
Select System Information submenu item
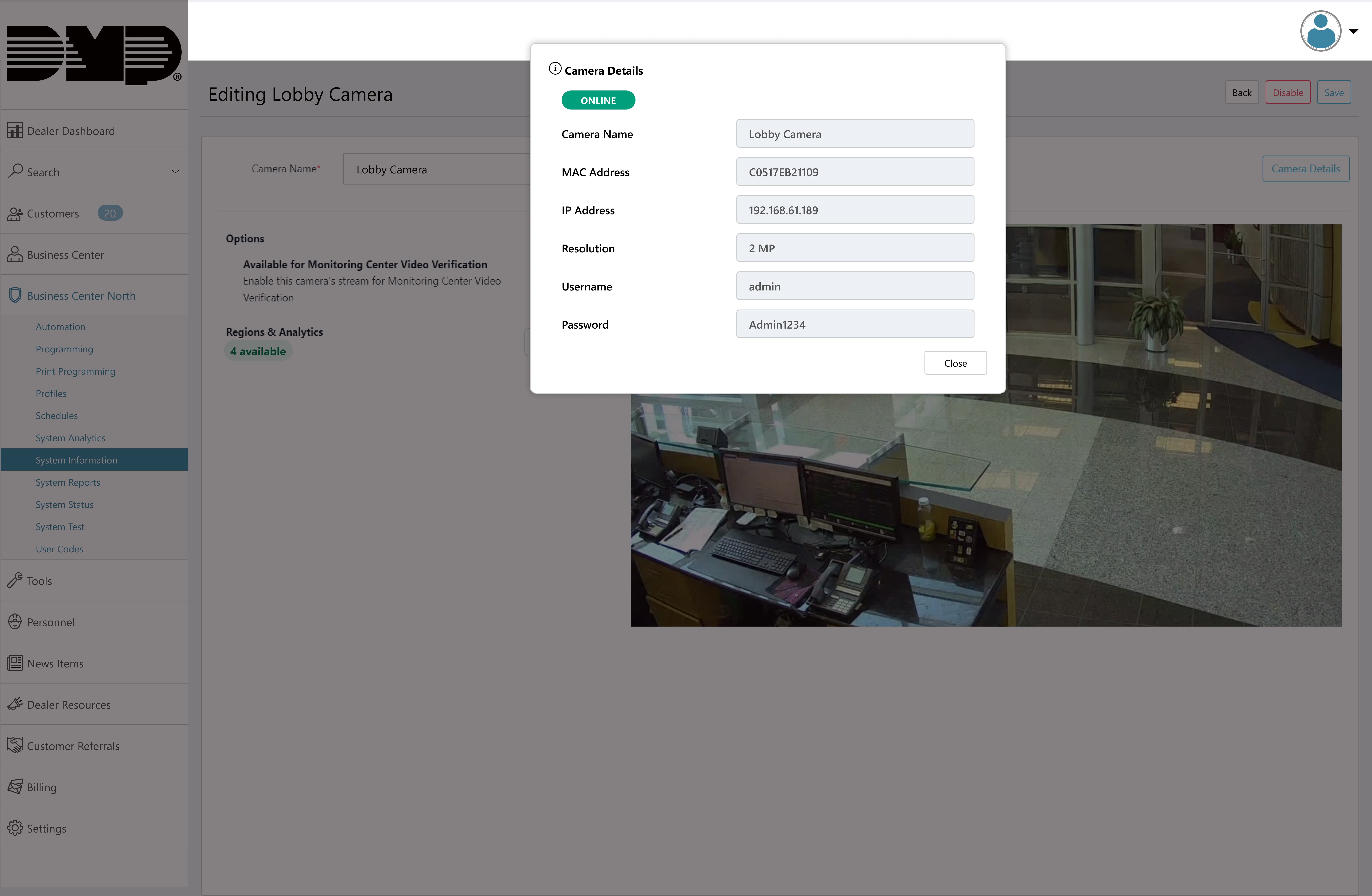pyautogui.click(x=94, y=460)
